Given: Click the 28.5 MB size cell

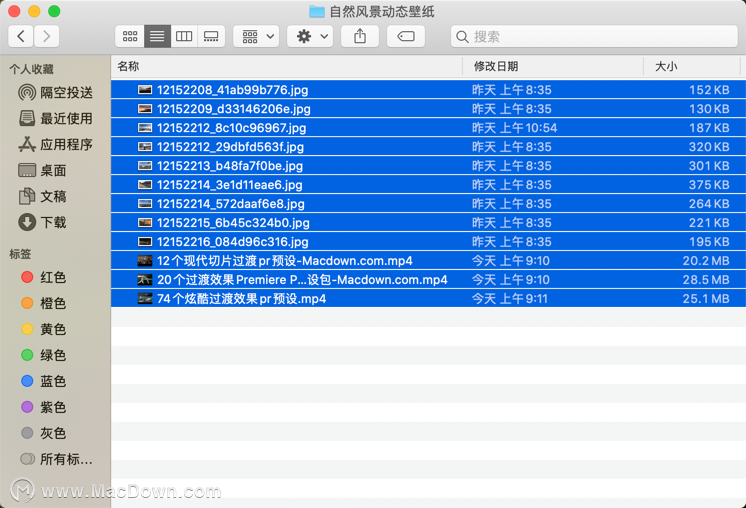Looking at the screenshot, I should (706, 280).
